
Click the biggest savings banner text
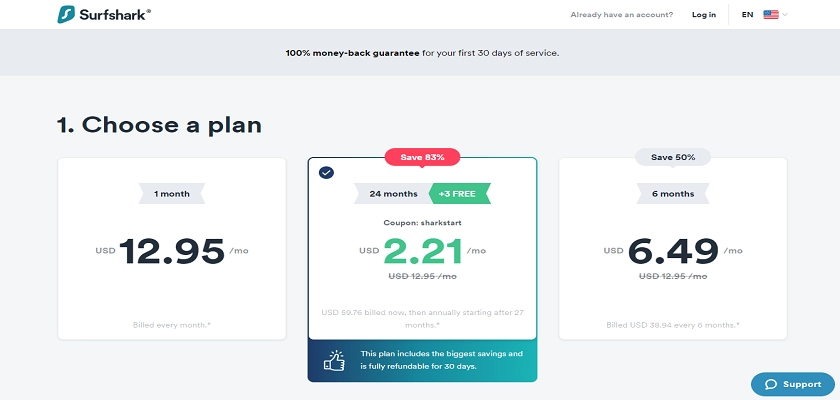click(x=441, y=360)
